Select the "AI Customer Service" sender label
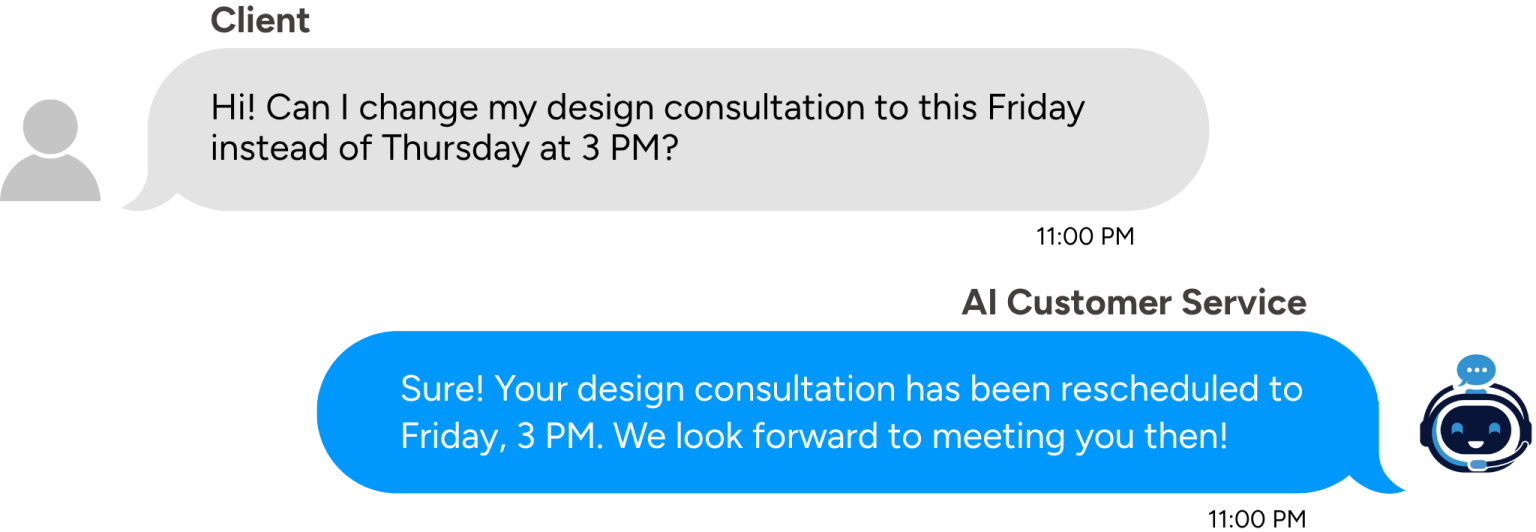The height and width of the screenshot is (532, 1536). click(1134, 303)
